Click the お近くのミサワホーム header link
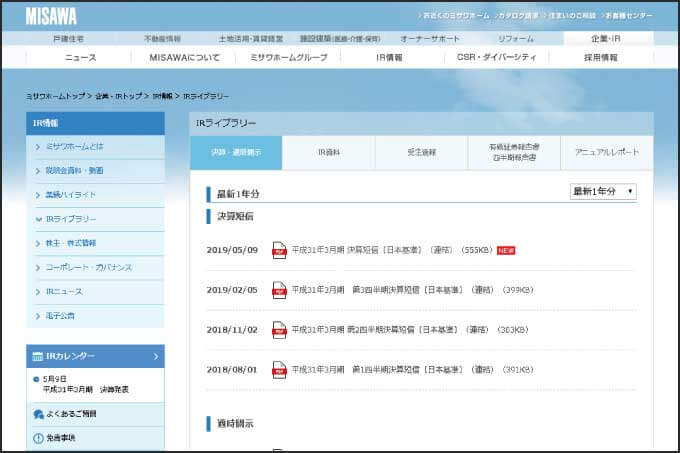Image resolution: width=680 pixels, height=453 pixels. [x=455, y=16]
